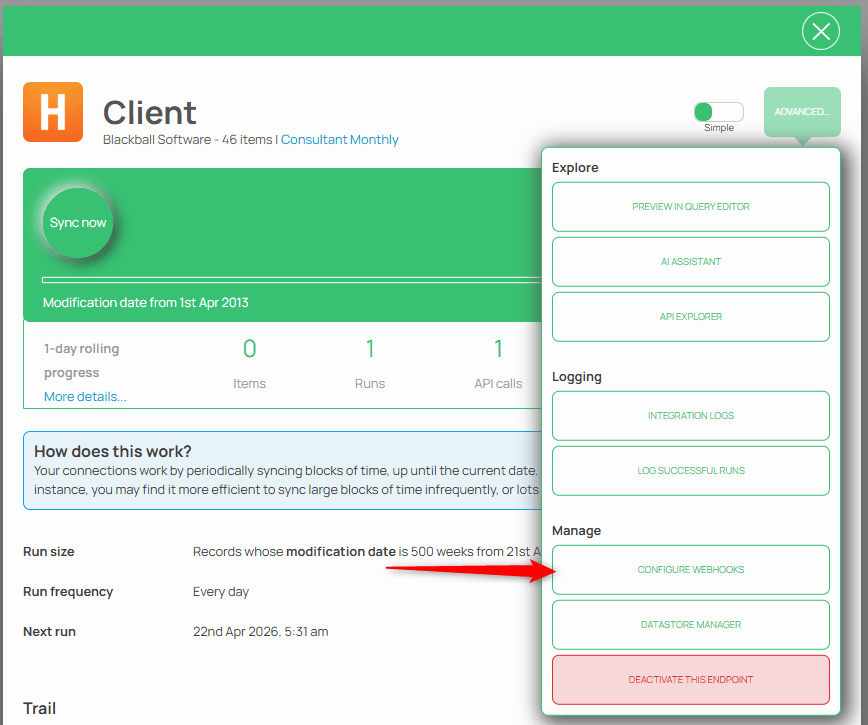The width and height of the screenshot is (868, 725).
Task: Click the Next run date value
Action: pyautogui.click(x=260, y=632)
